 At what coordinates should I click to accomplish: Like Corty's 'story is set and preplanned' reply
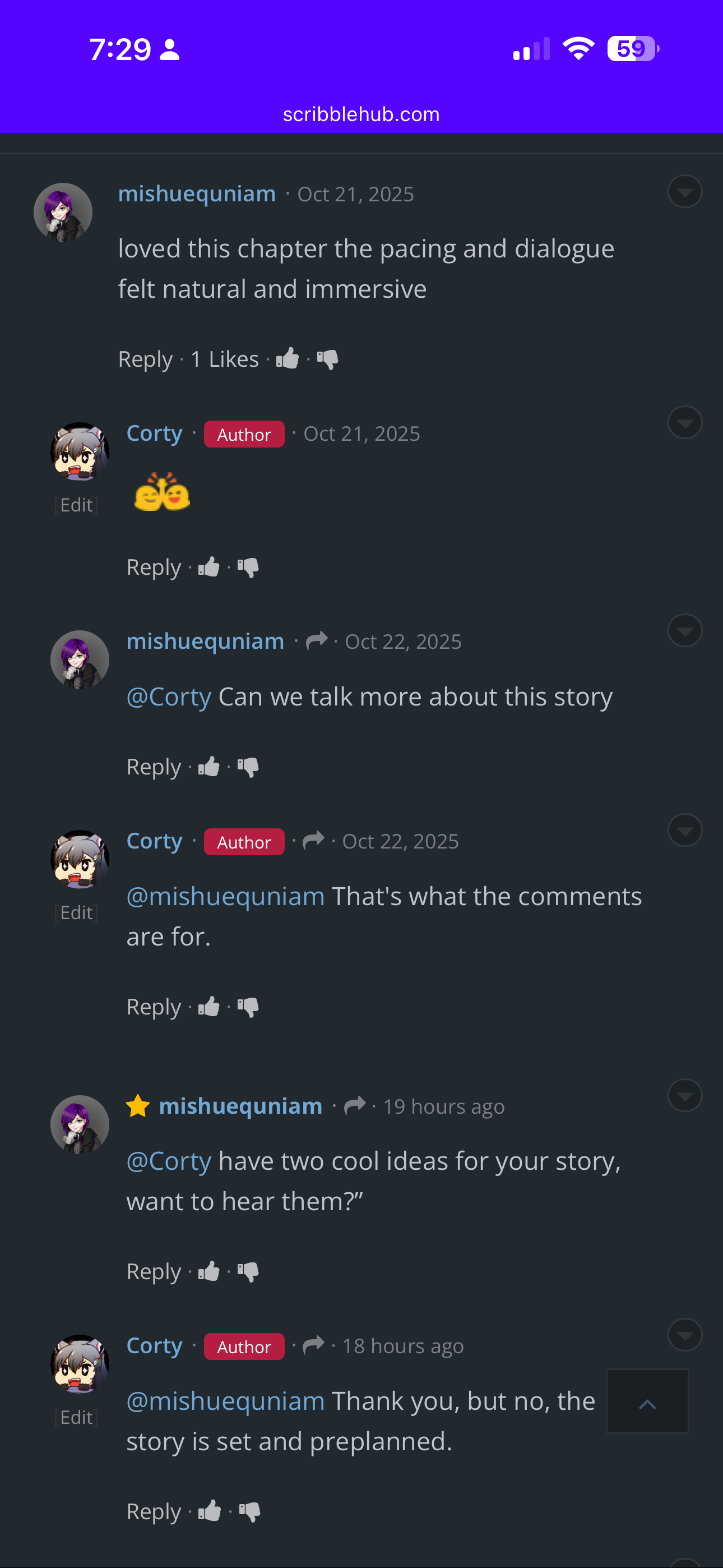tap(210, 1510)
